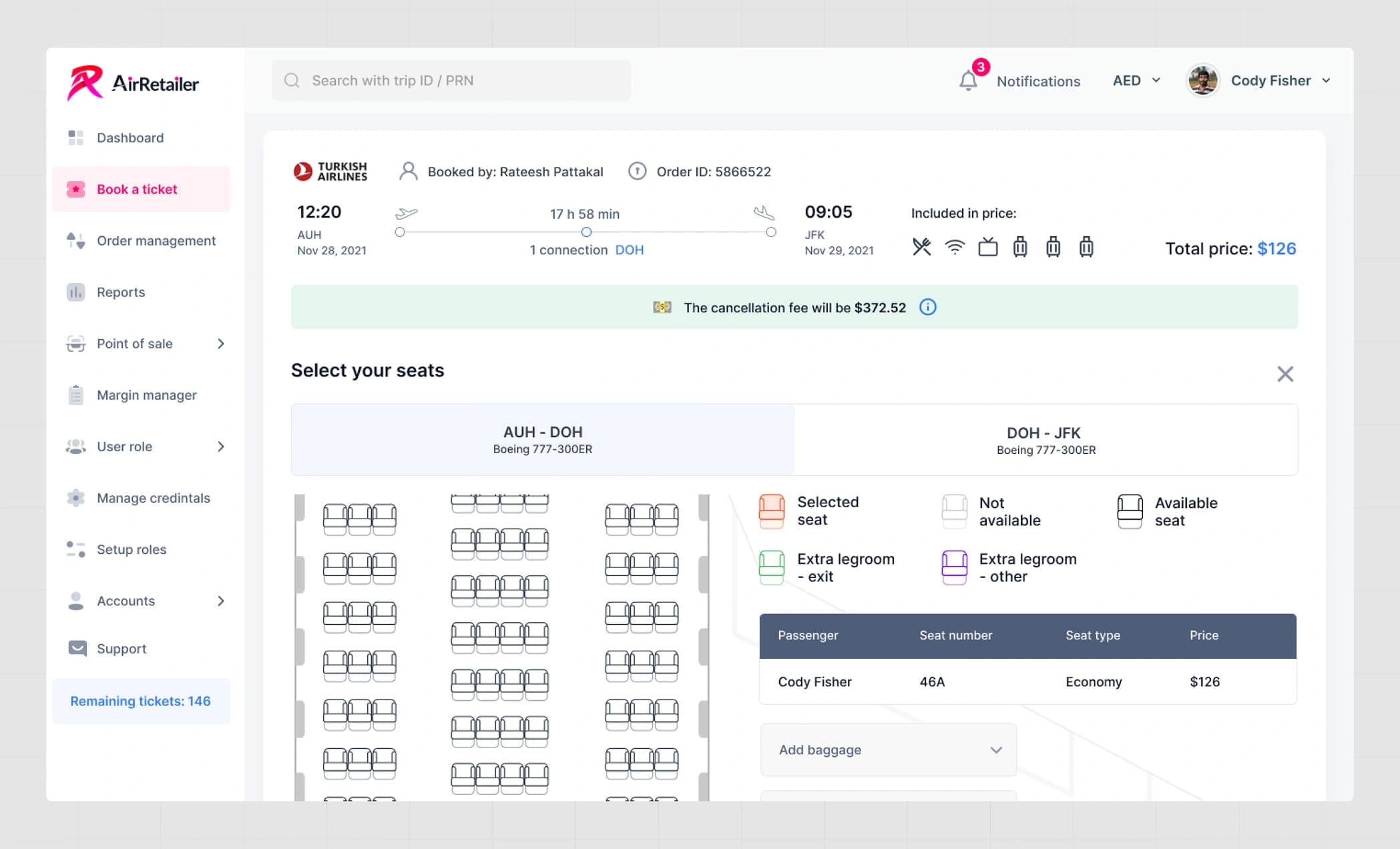Click the User role people icon
The image size is (1400, 849).
[76, 447]
